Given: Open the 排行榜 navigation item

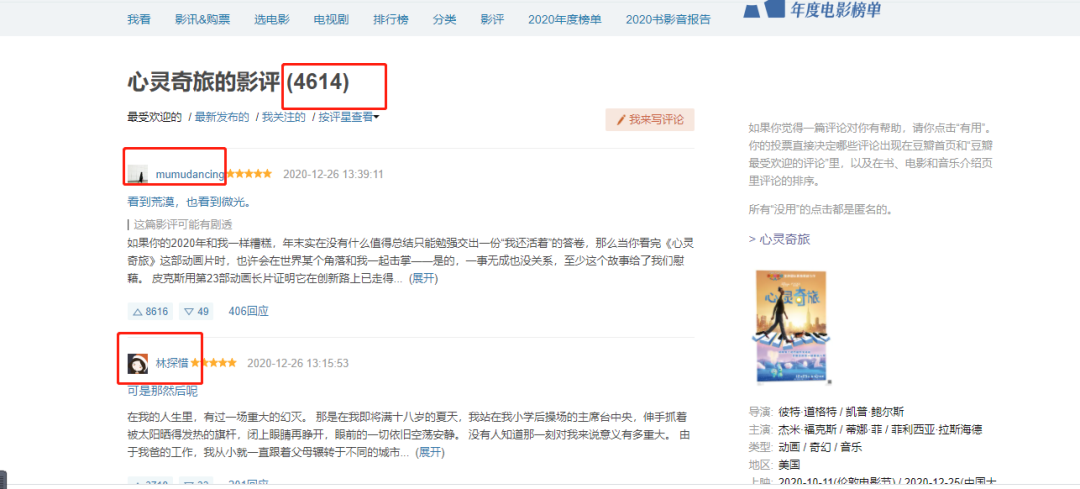Looking at the screenshot, I should [389, 19].
